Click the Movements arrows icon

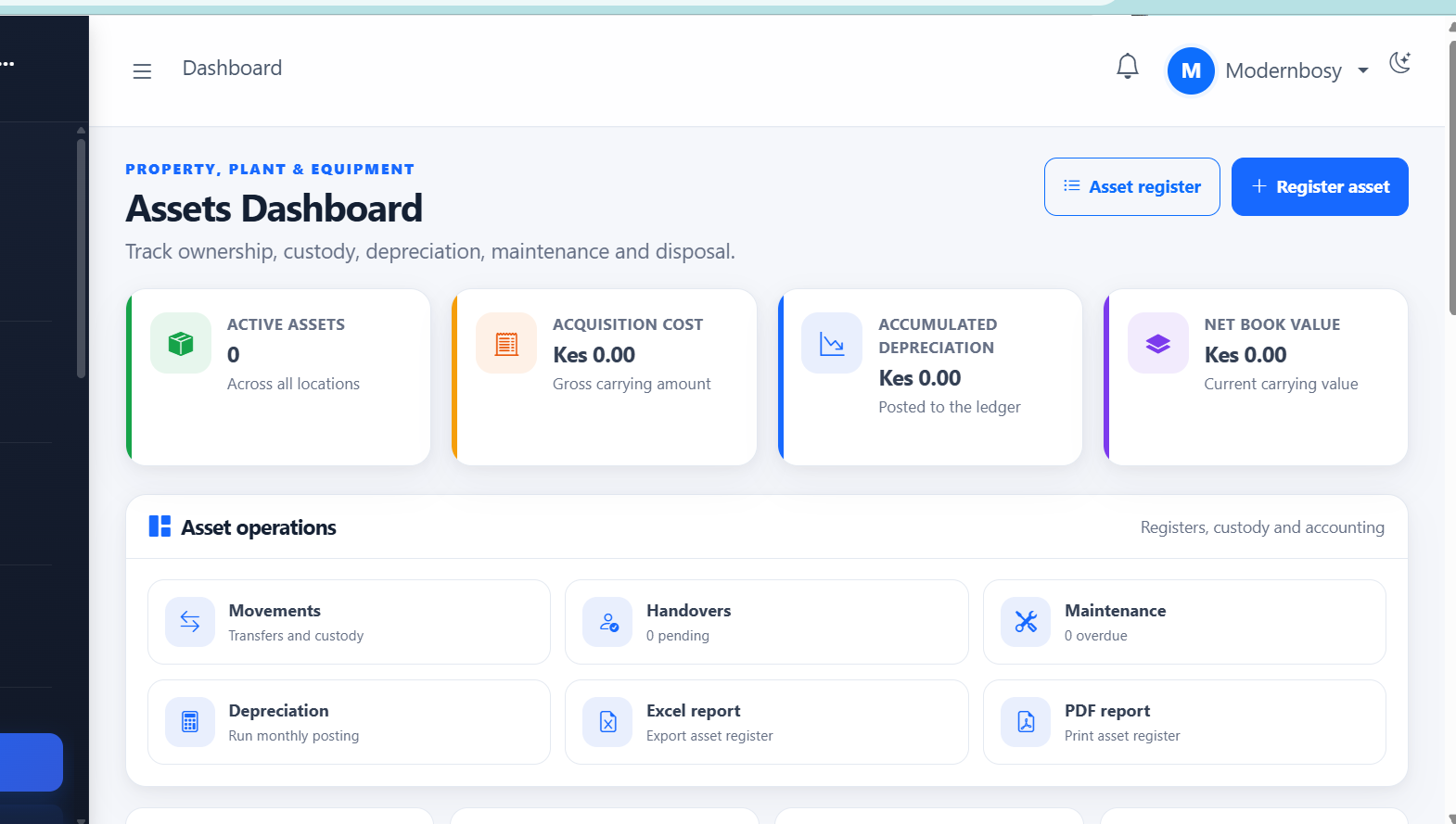(190, 622)
